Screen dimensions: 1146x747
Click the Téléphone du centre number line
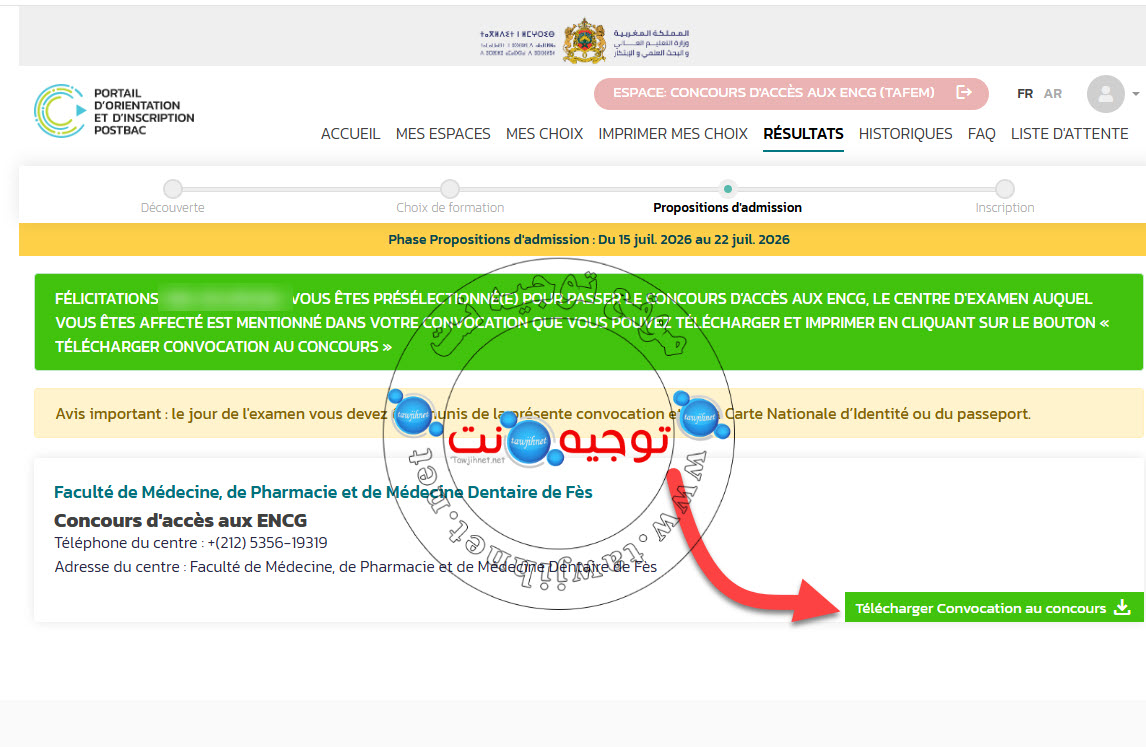click(191, 543)
